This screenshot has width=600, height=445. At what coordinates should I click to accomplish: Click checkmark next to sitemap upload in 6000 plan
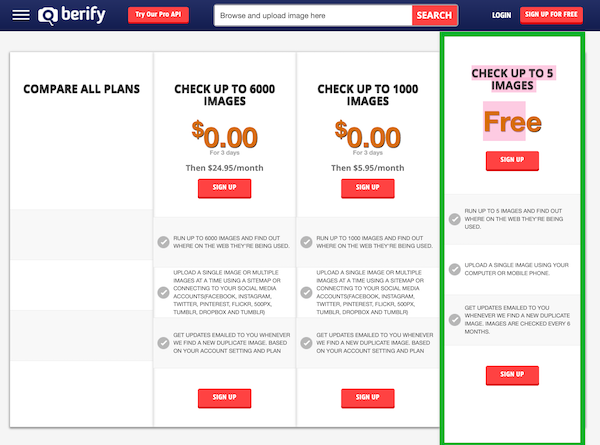point(163,293)
